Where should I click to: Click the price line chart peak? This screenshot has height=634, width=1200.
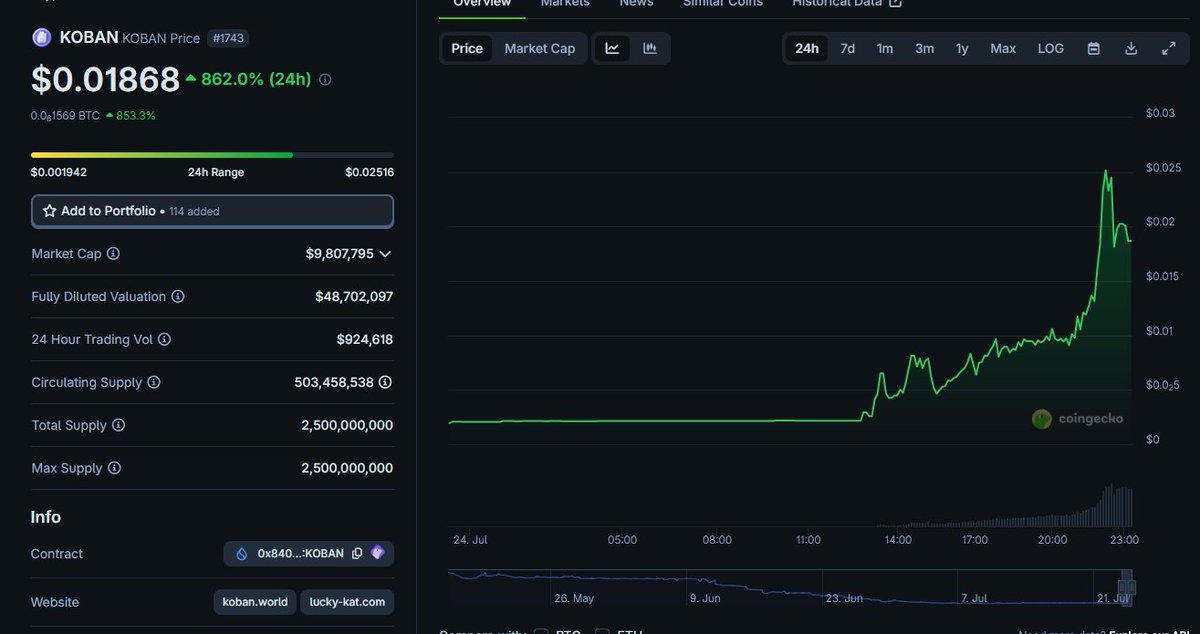[1106, 172]
